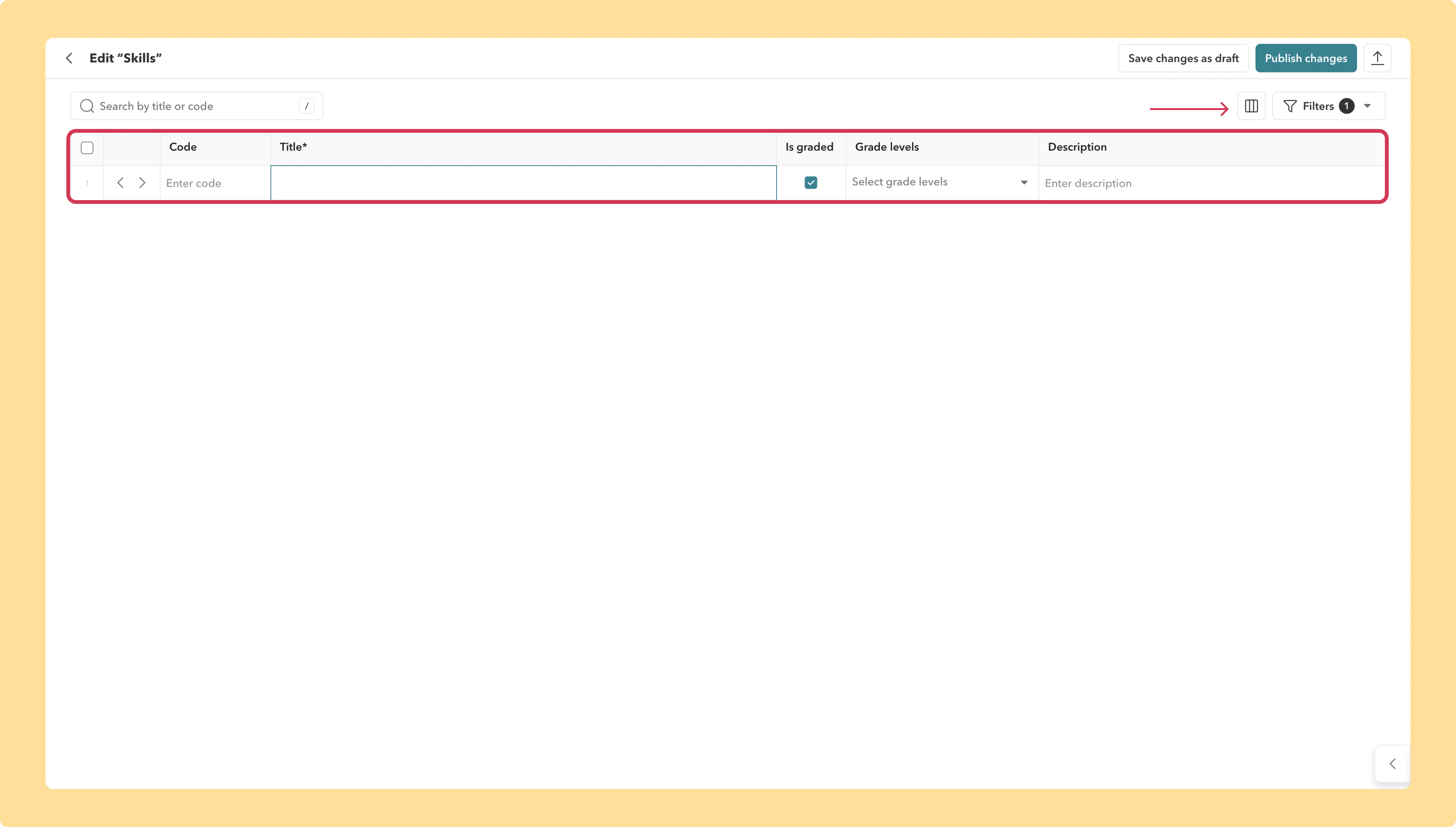Expand the collapsed side panel chevron

(1392, 763)
